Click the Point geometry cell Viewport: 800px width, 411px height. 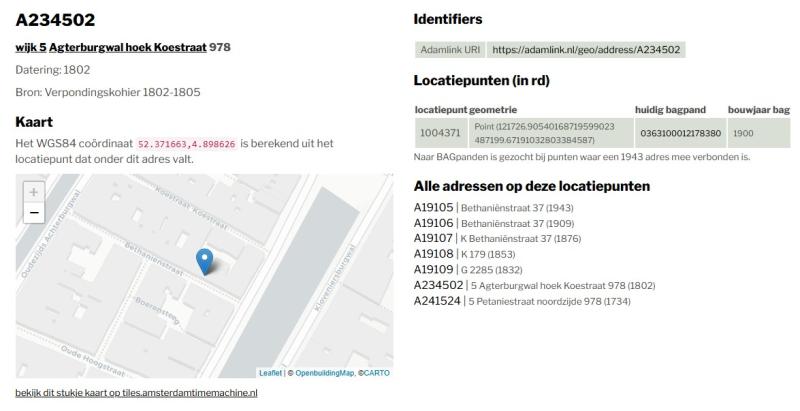point(550,133)
